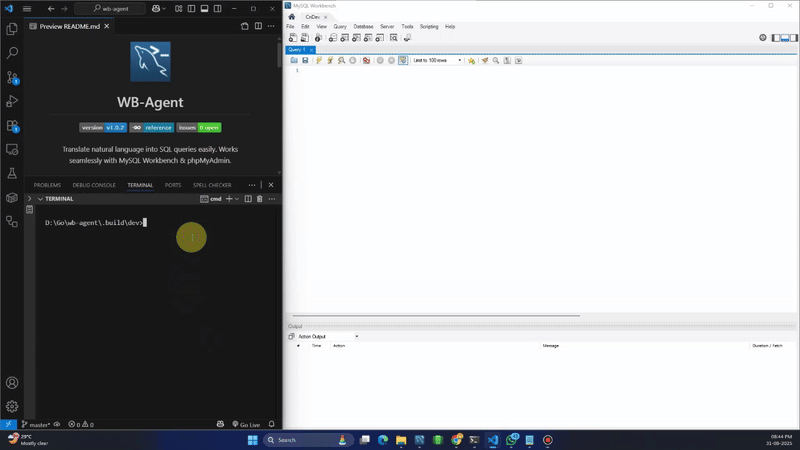Open the Database menu in MySQL Workbench

click(x=363, y=27)
